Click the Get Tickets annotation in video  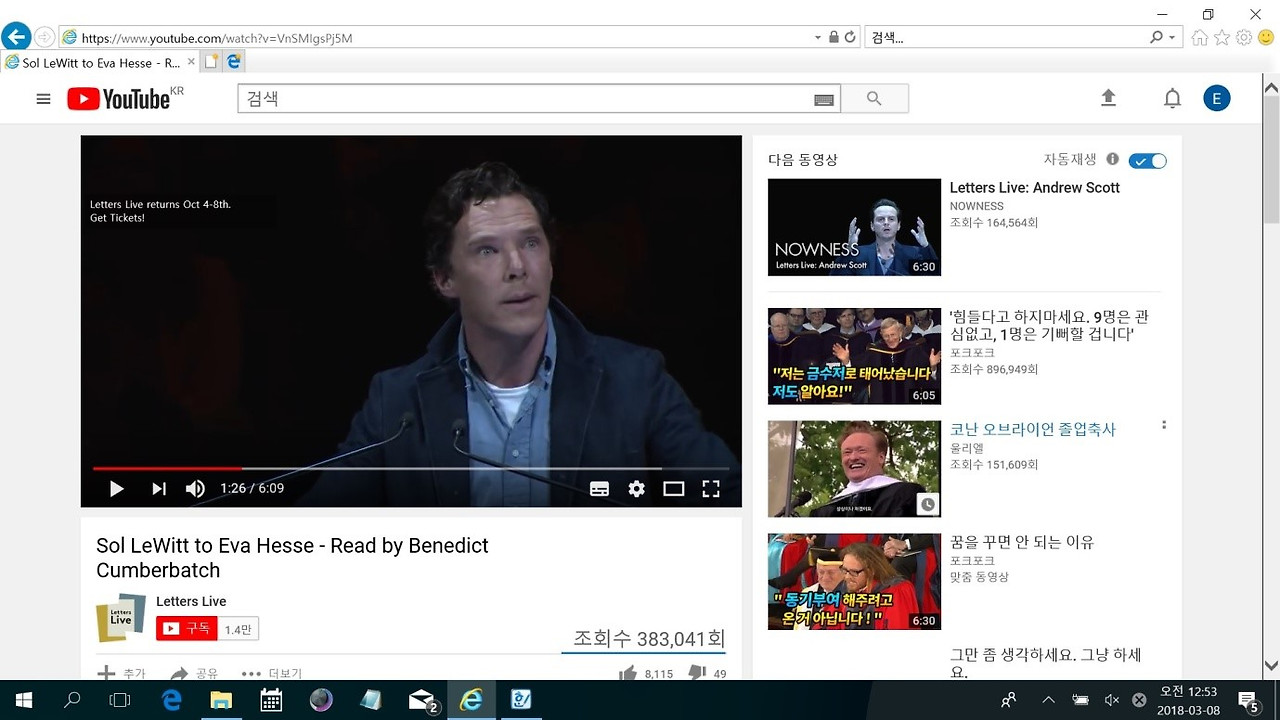[x=117, y=218]
